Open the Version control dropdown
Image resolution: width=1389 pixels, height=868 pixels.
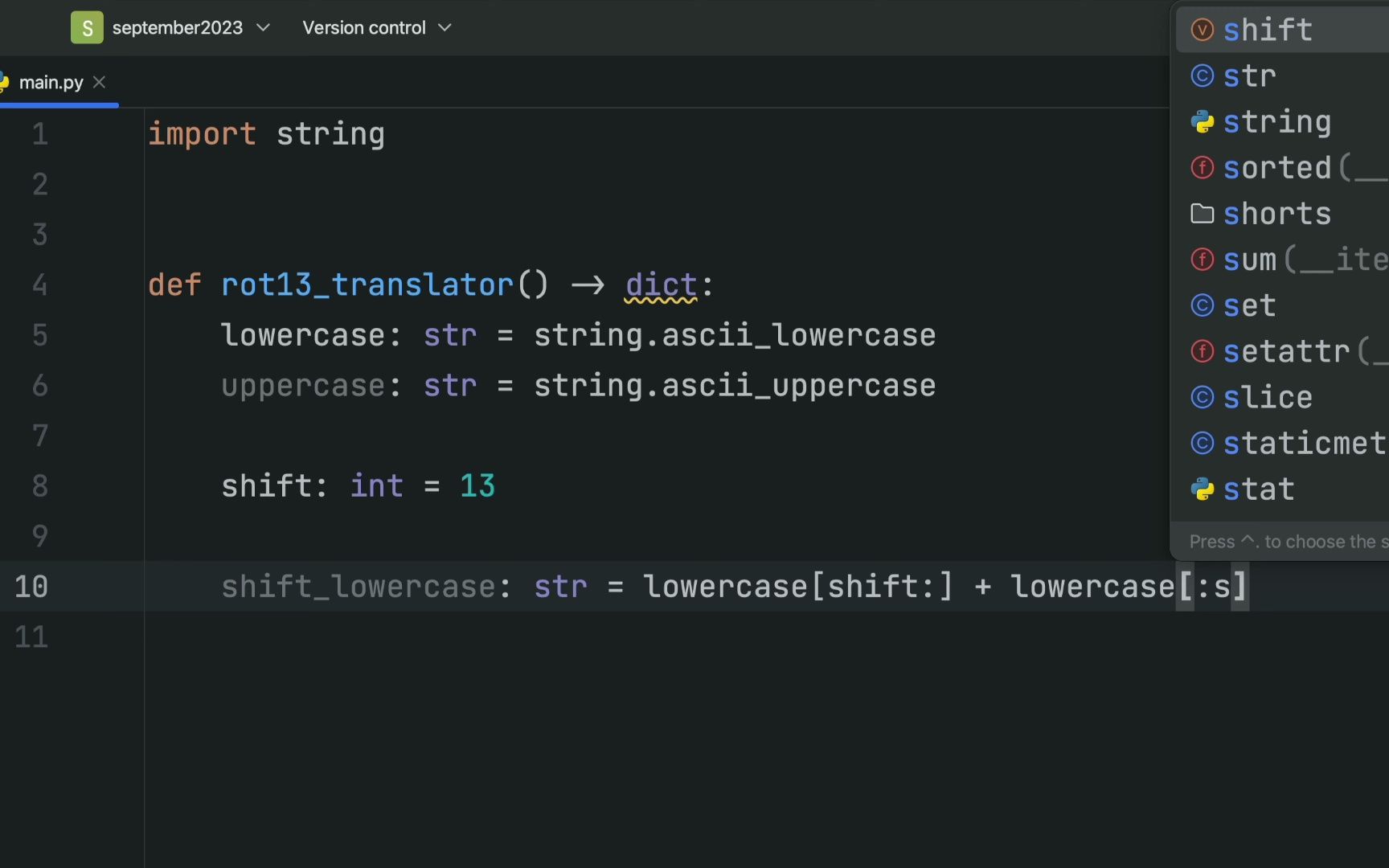coord(376,28)
